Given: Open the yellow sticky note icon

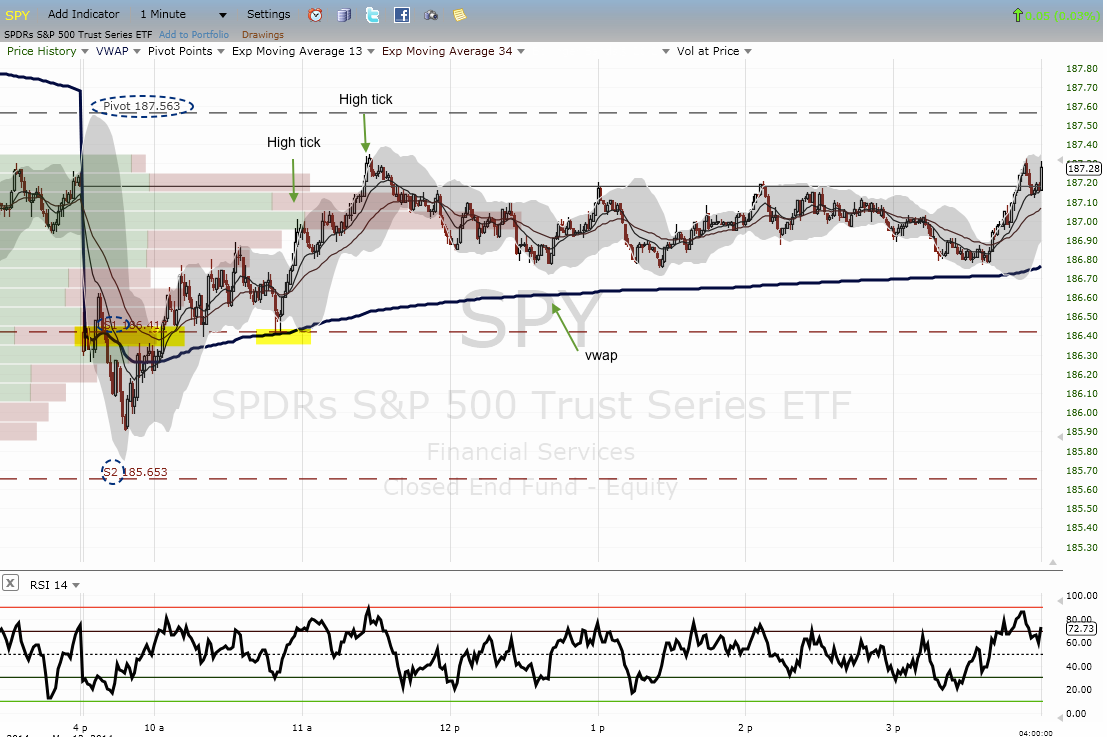Looking at the screenshot, I should (460, 15).
